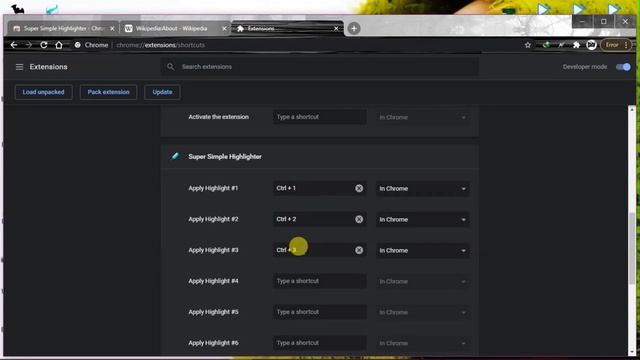Screen dimensions: 640x360
Task: Open scope dropdown for Apply Highlight #4
Action: tap(422, 282)
